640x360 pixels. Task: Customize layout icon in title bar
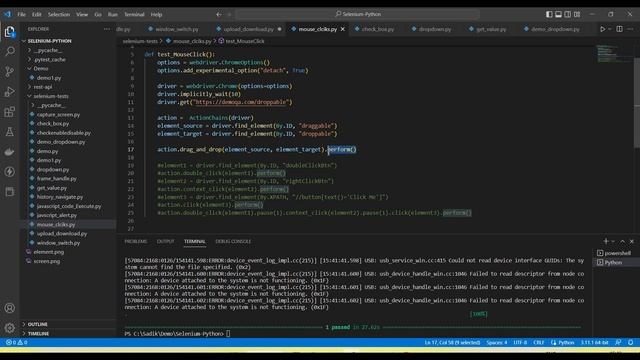point(577,14)
